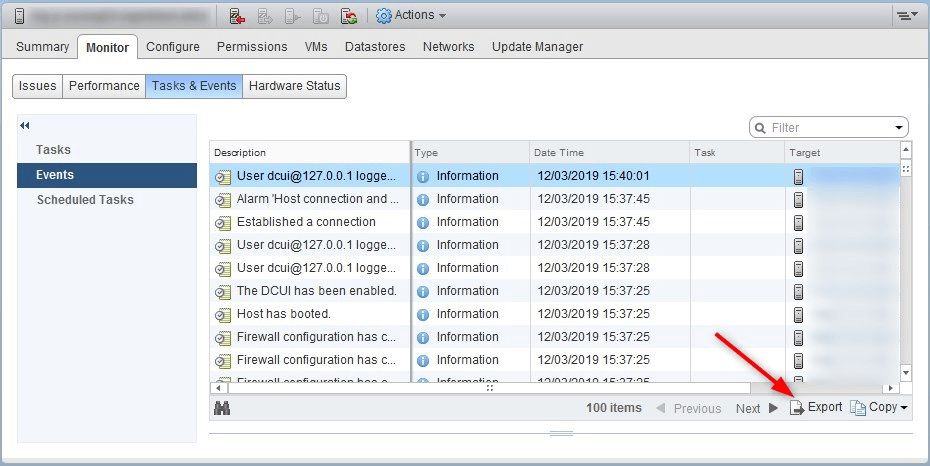
Task: Expand the Filter dropdown arrow
Action: (899, 127)
